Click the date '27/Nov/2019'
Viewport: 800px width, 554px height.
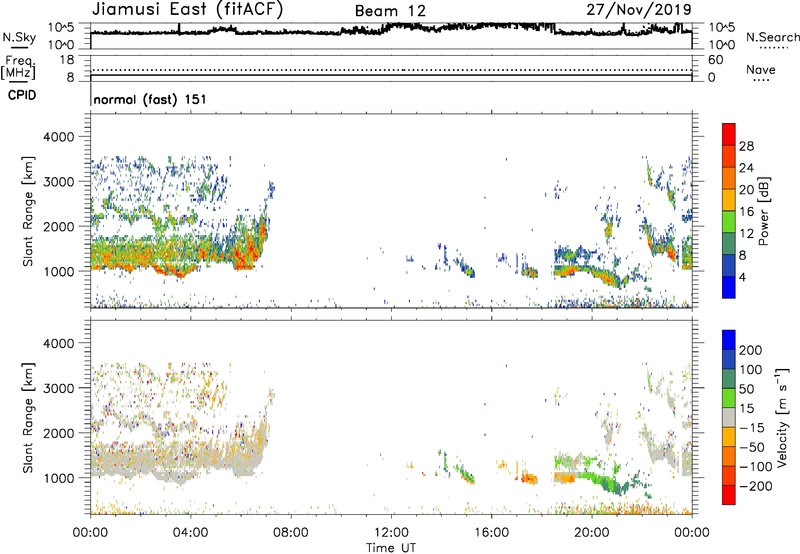tap(639, 9)
